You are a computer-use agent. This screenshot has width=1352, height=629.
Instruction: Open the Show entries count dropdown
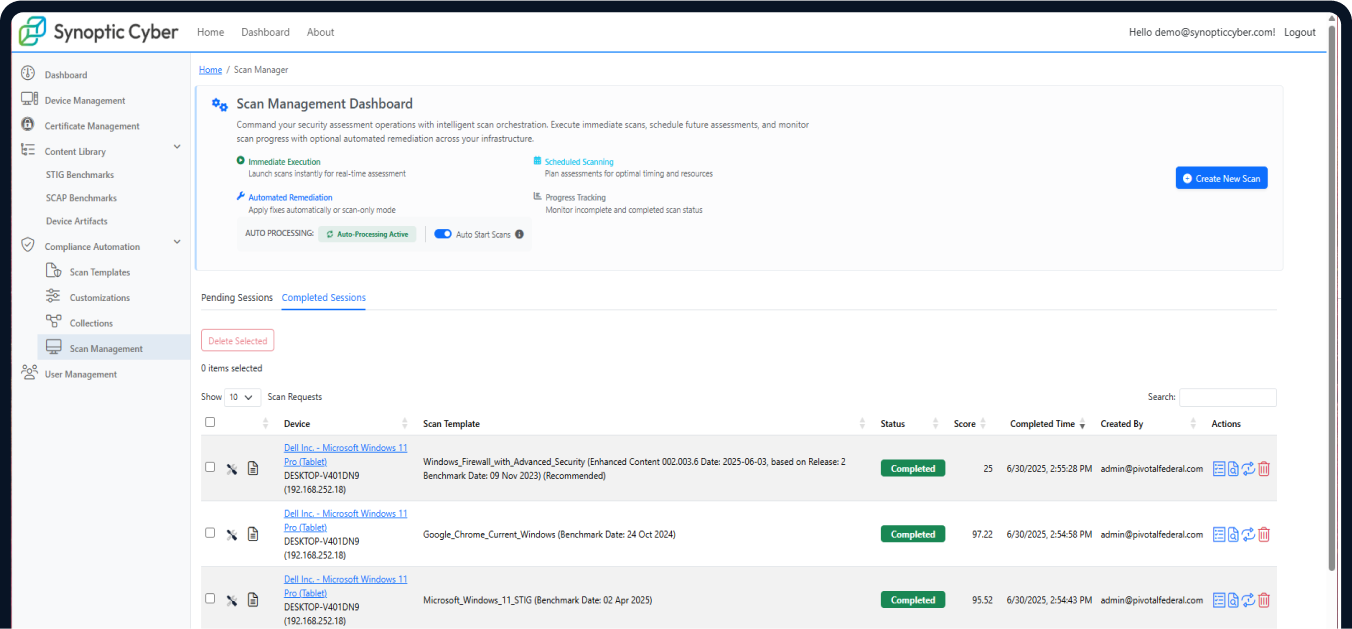click(x=242, y=397)
